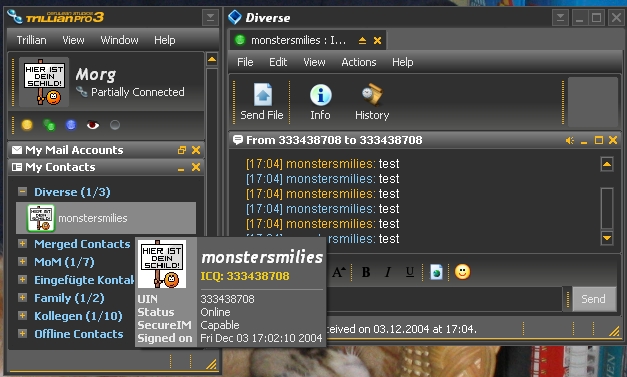The image size is (627, 377).
Task: Open the File menu in Diverse window
Action: pos(245,62)
